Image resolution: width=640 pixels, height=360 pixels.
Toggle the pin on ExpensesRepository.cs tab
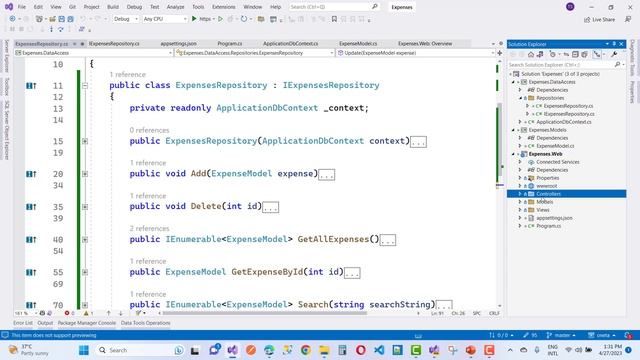click(74, 44)
